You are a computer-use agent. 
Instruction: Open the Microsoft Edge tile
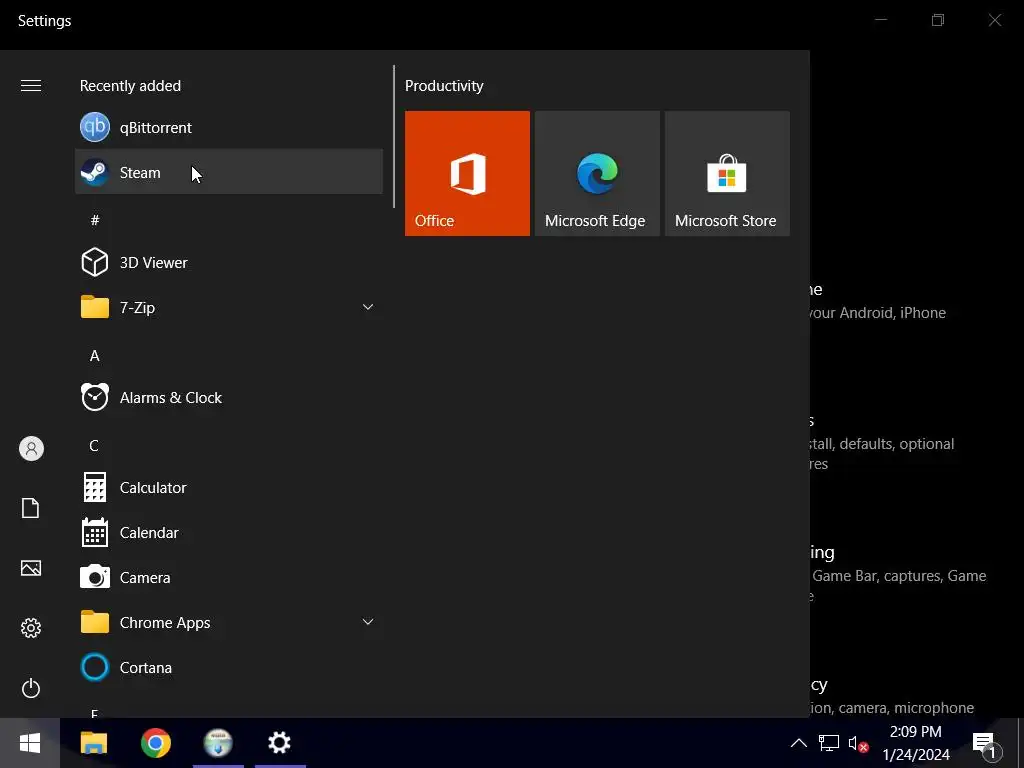pos(597,173)
